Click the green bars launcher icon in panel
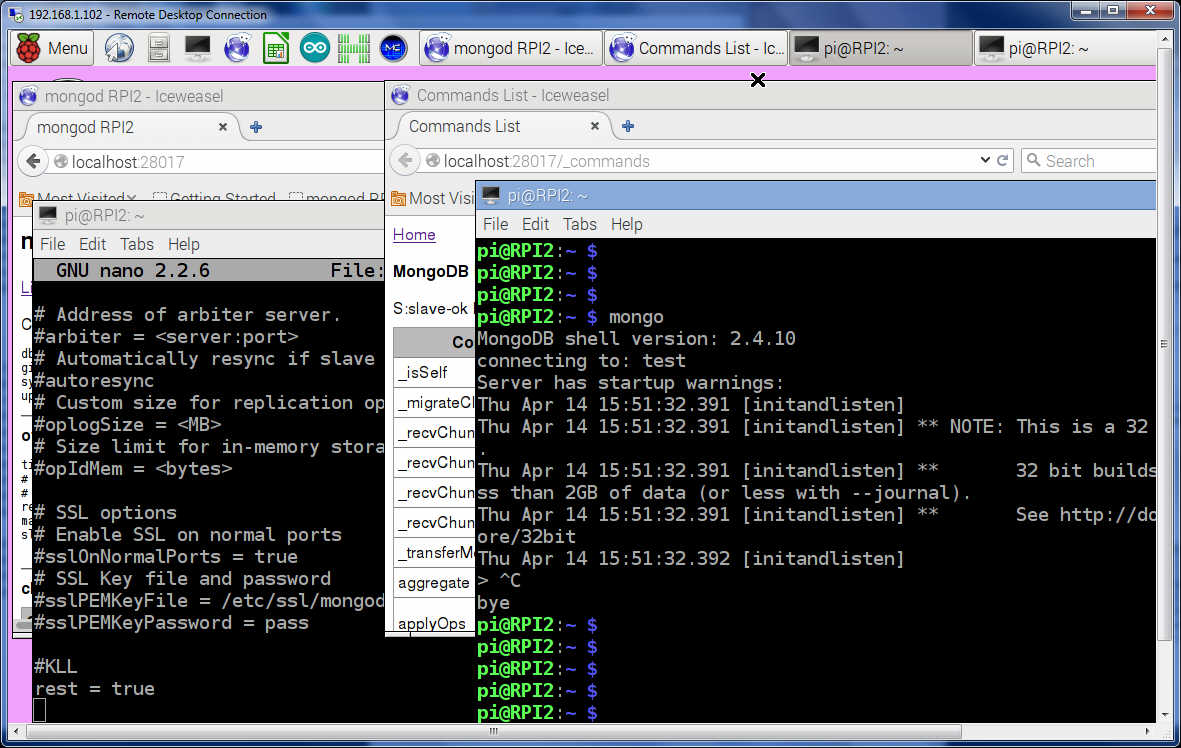The width and height of the screenshot is (1181, 748). 354,47
